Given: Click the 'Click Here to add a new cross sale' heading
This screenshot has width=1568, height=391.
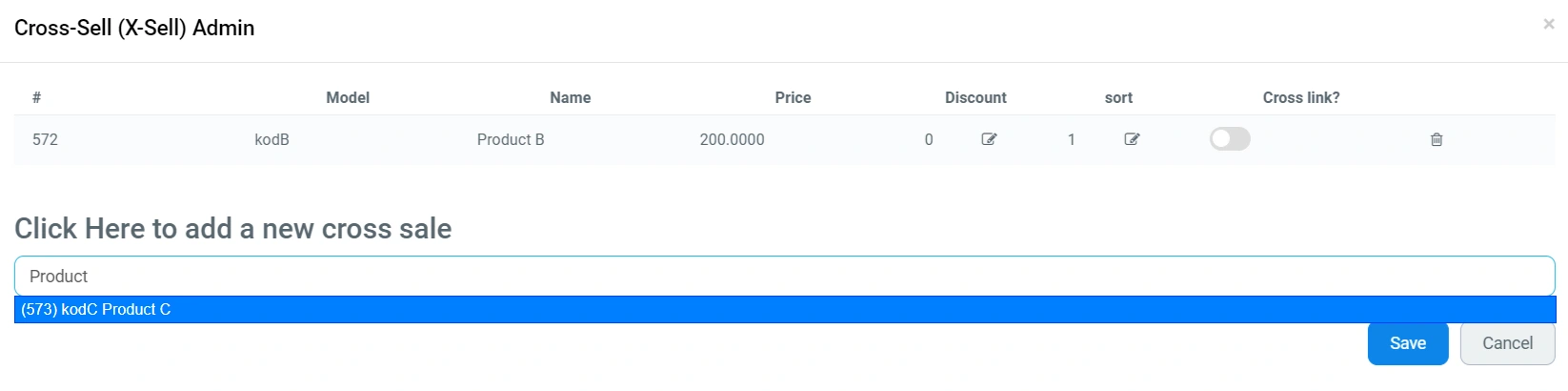Looking at the screenshot, I should tap(233, 229).
